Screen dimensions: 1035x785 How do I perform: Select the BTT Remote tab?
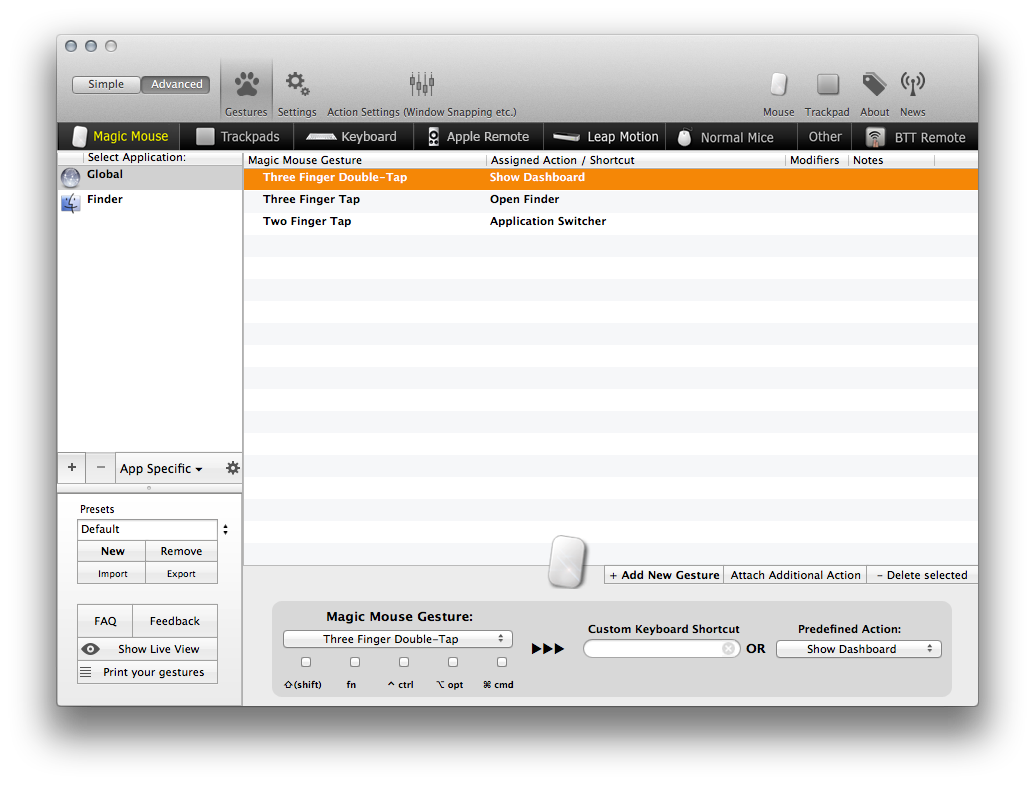click(x=916, y=137)
